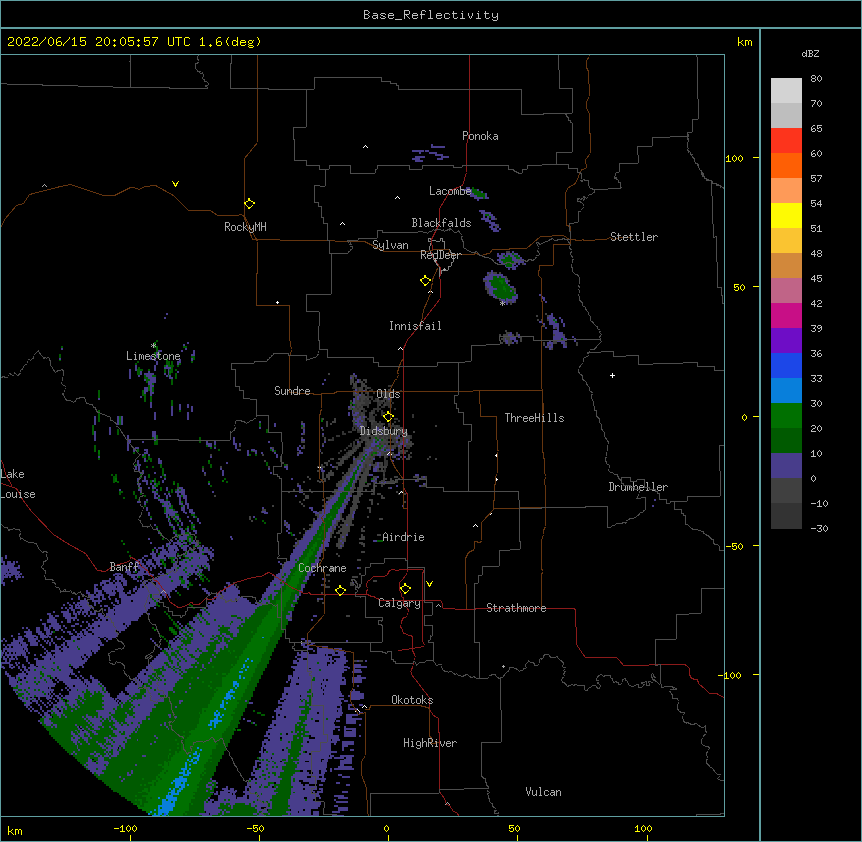
Task: Select the Airdrie label
Action: pyautogui.click(x=403, y=537)
